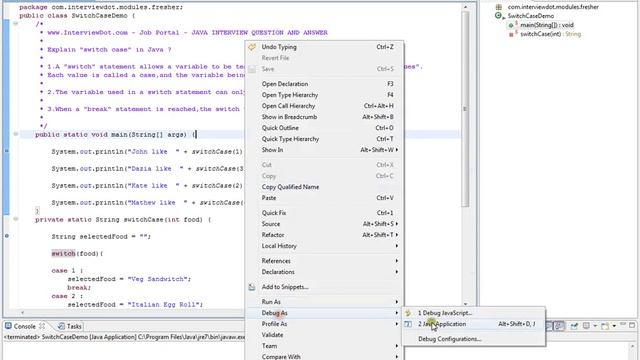Choose Undo Typing from context menu
This screenshot has width=640, height=360.
pos(324,47)
